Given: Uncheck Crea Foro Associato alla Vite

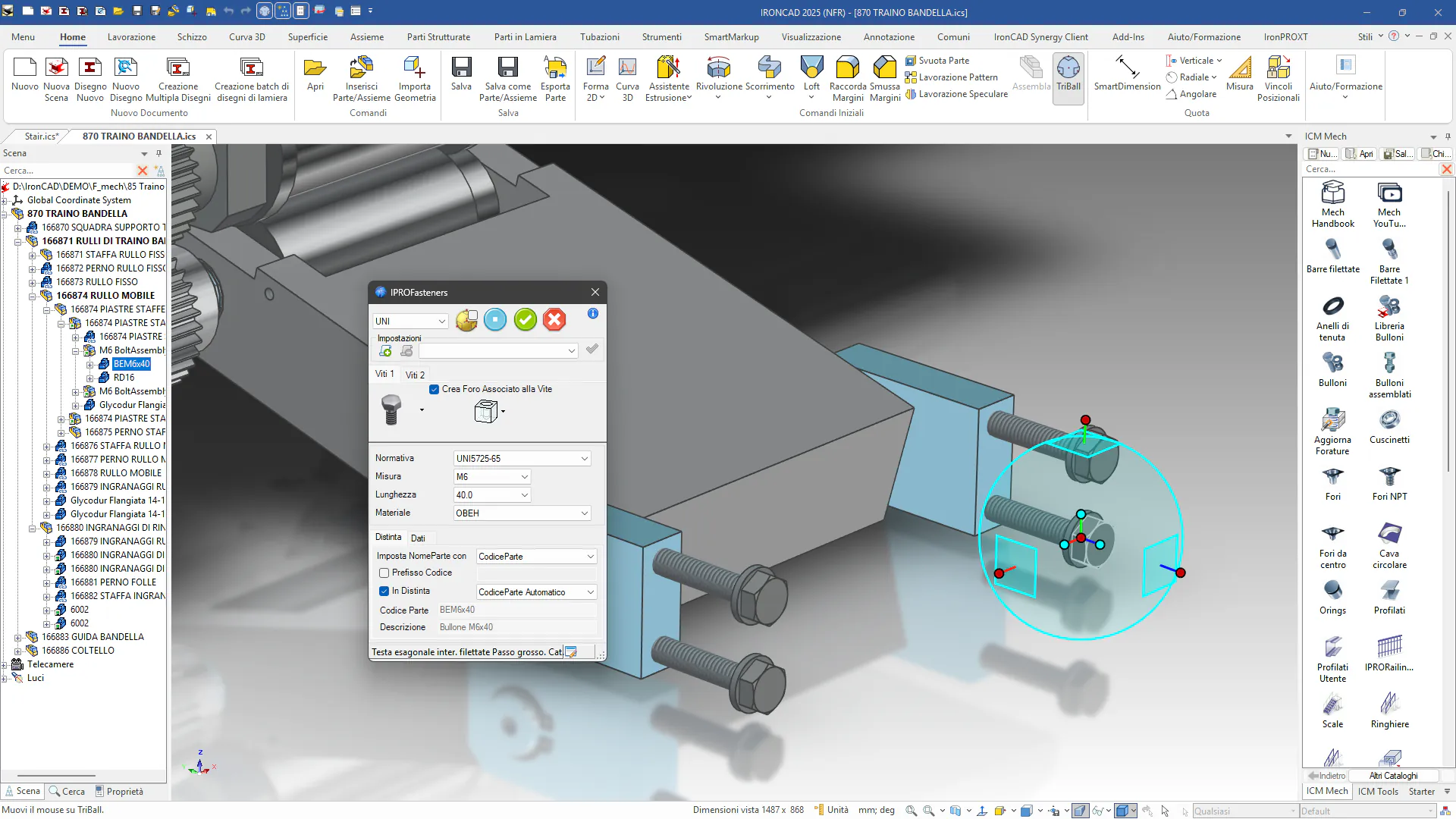Looking at the screenshot, I should click(x=435, y=390).
